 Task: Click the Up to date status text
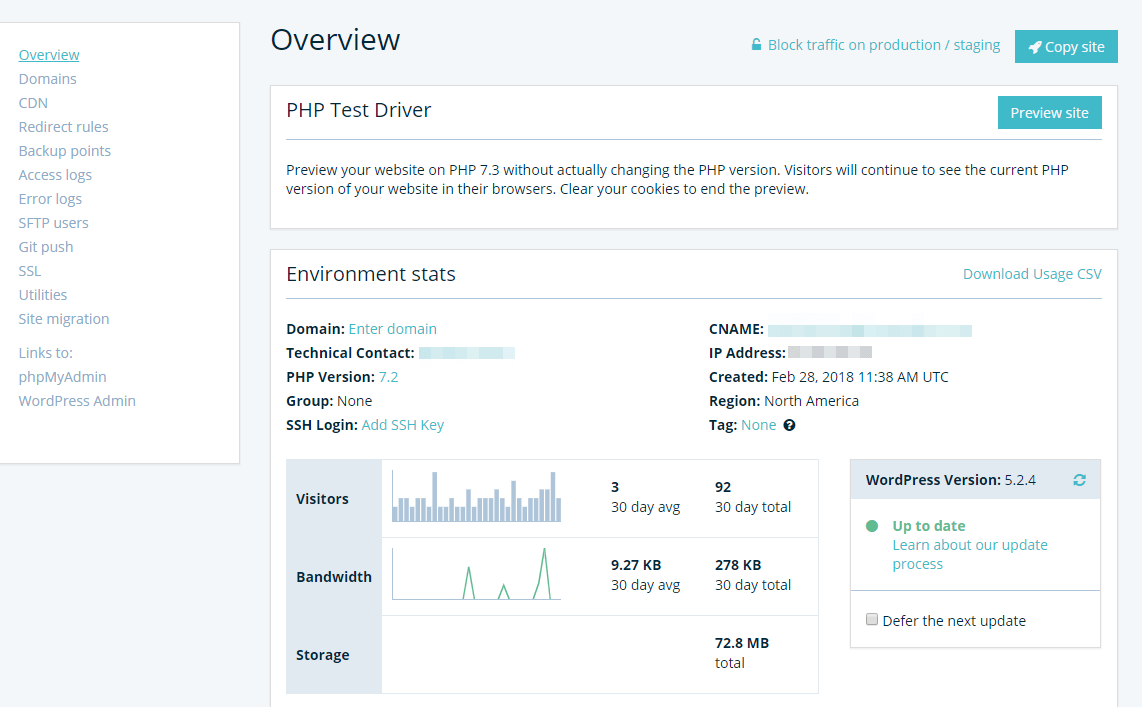click(x=929, y=526)
